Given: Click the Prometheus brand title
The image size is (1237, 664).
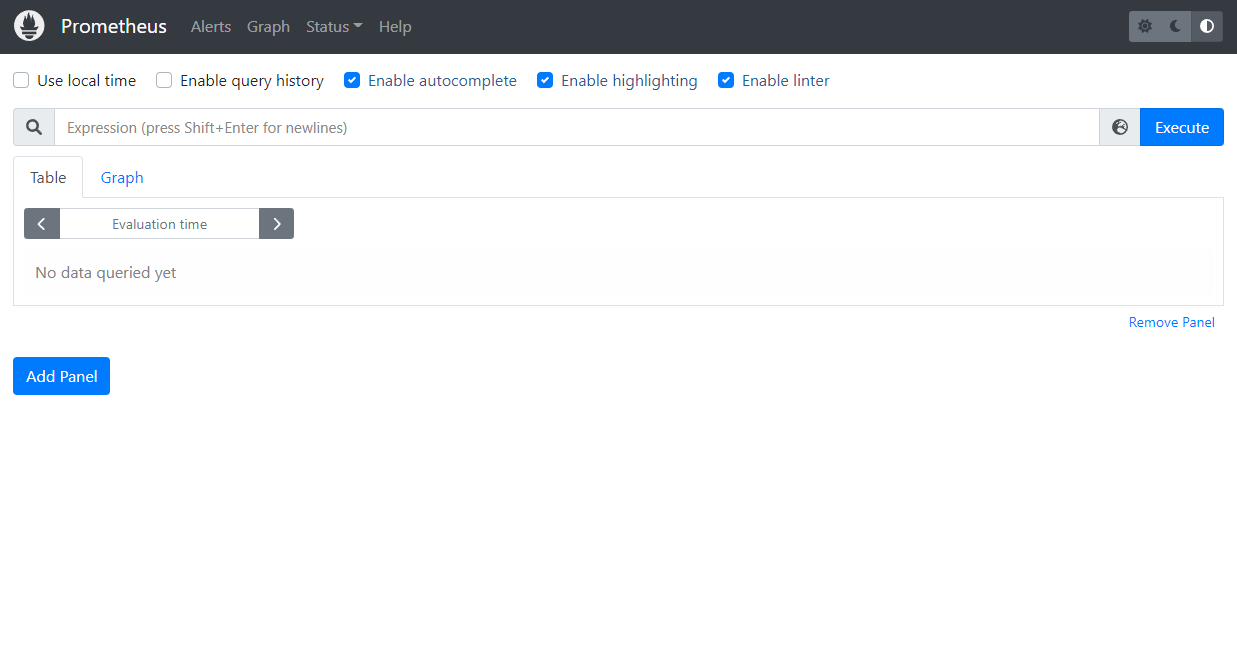Looking at the screenshot, I should coord(114,26).
